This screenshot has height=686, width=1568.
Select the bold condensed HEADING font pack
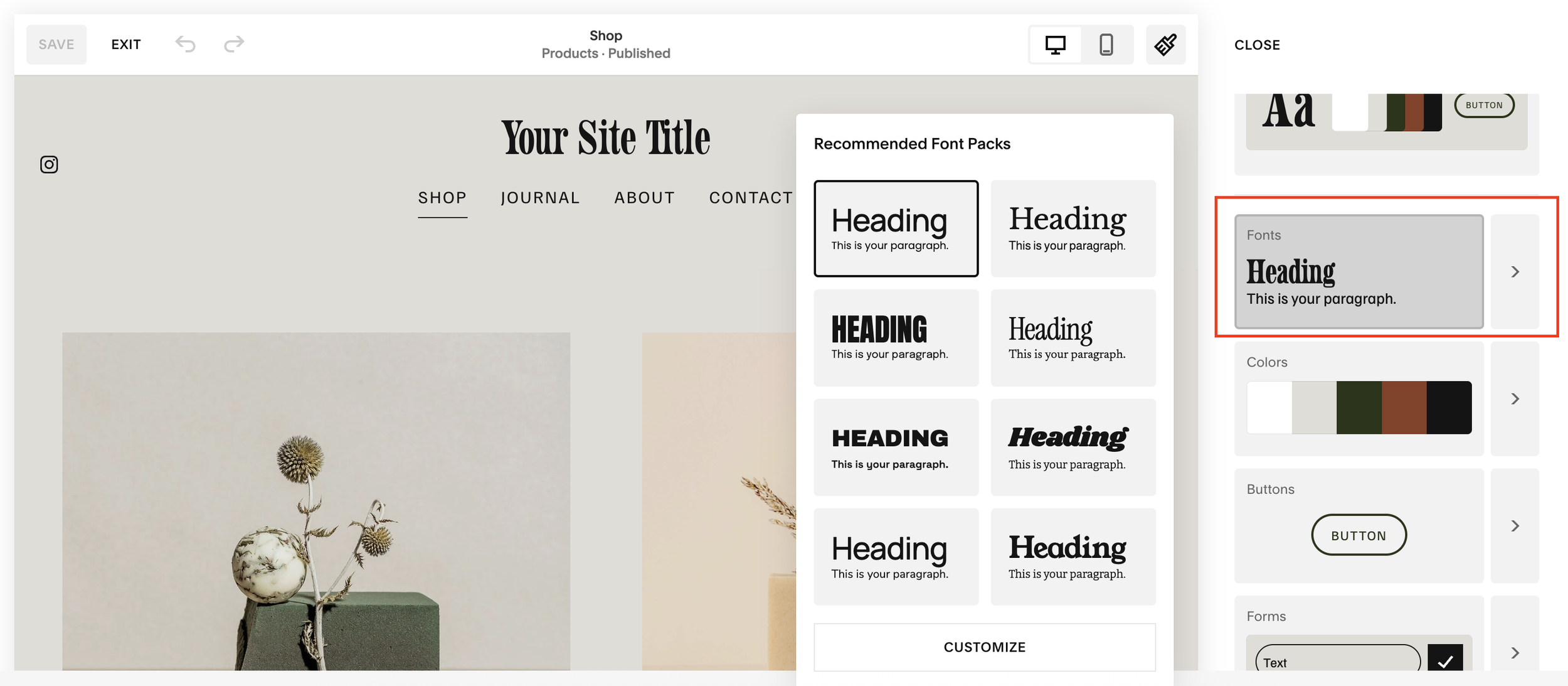coord(896,338)
